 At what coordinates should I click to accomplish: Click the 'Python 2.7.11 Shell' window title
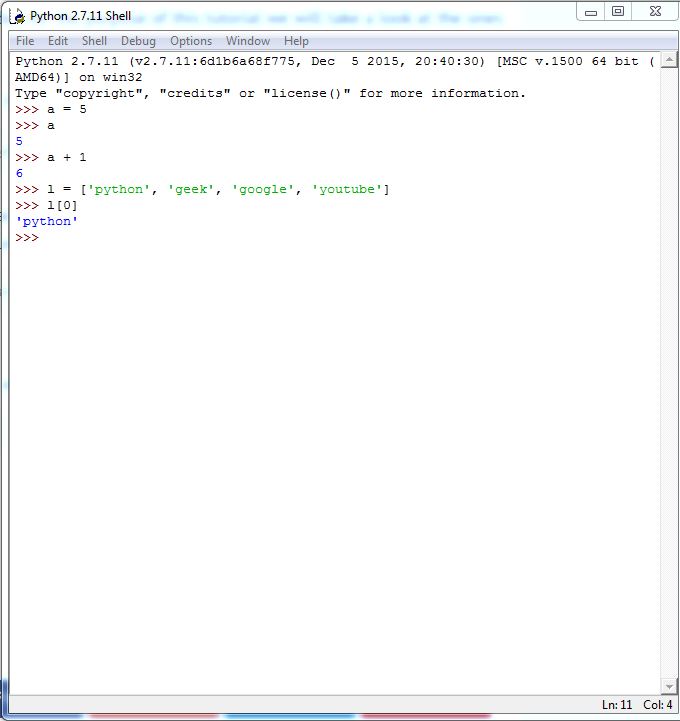tap(80, 16)
